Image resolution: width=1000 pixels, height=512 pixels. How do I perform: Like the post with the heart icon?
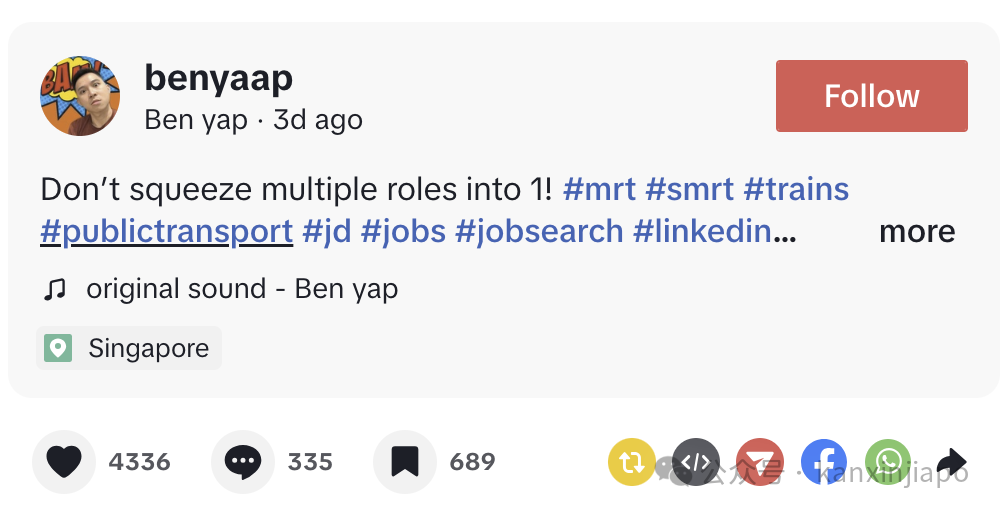point(65,462)
